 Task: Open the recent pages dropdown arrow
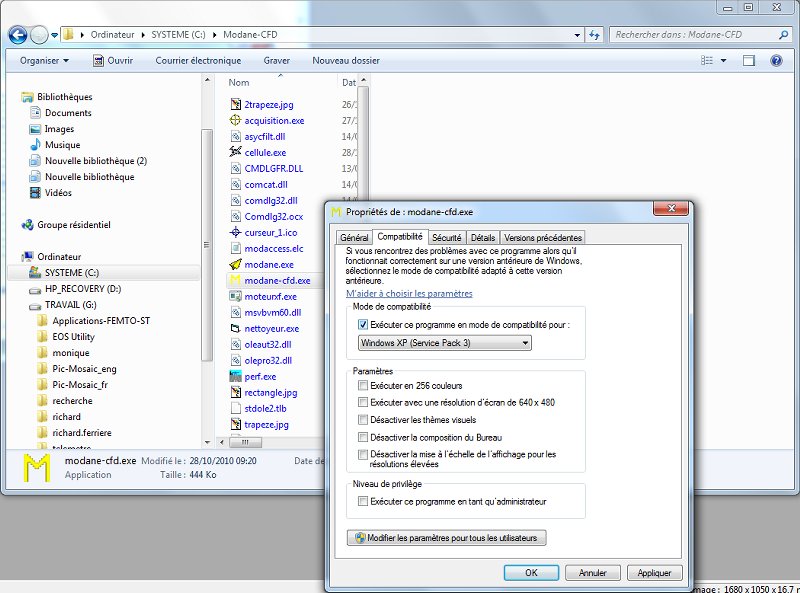[54, 35]
